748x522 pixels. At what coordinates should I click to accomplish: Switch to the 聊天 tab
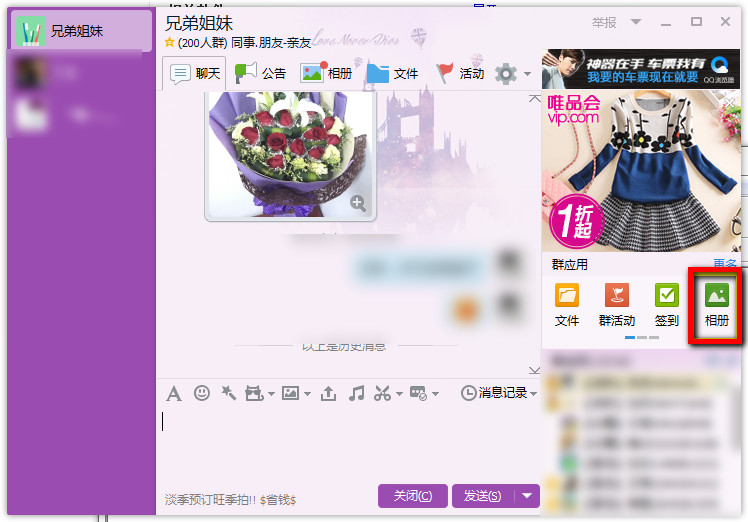[x=195, y=73]
